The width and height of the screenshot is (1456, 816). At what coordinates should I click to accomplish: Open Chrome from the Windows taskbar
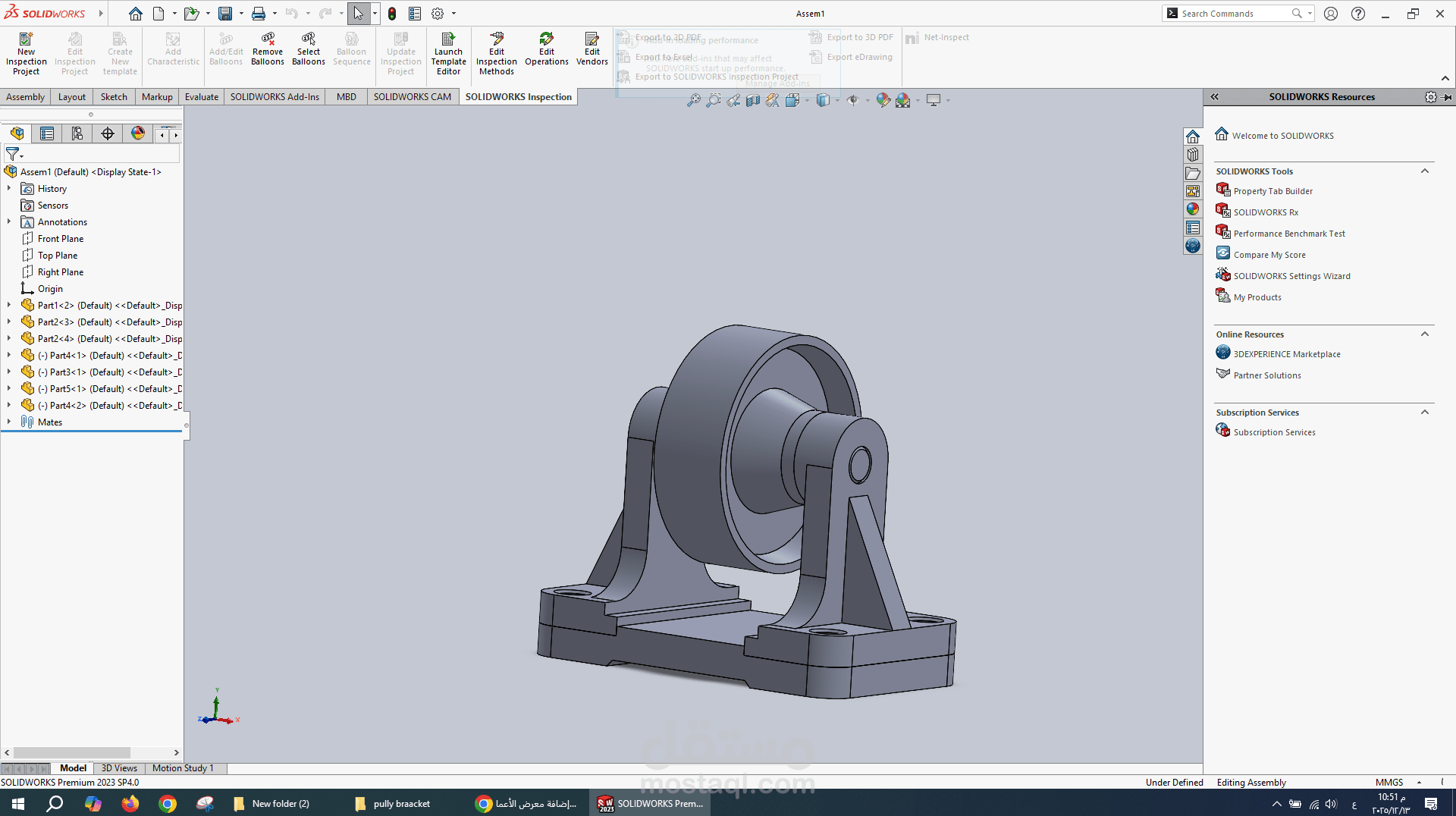168,804
